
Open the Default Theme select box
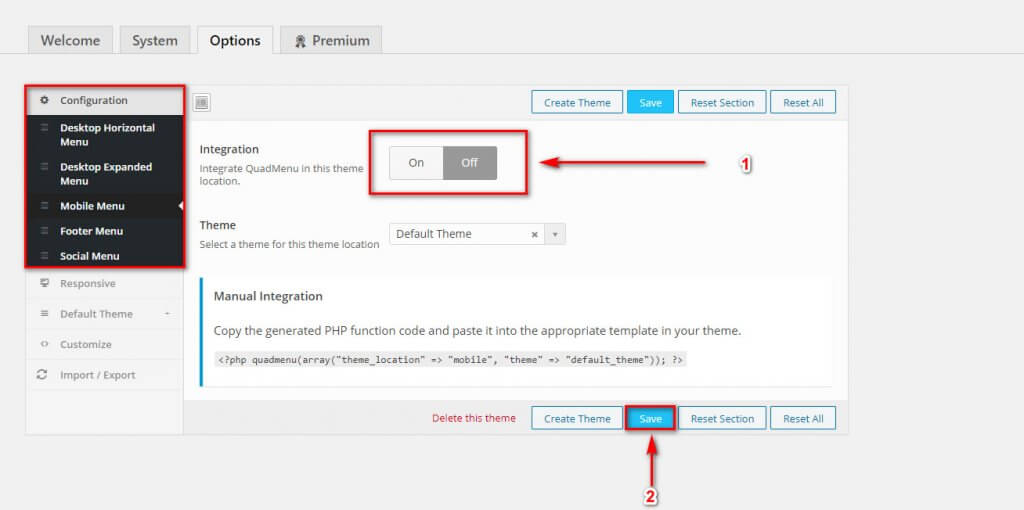tap(477, 234)
